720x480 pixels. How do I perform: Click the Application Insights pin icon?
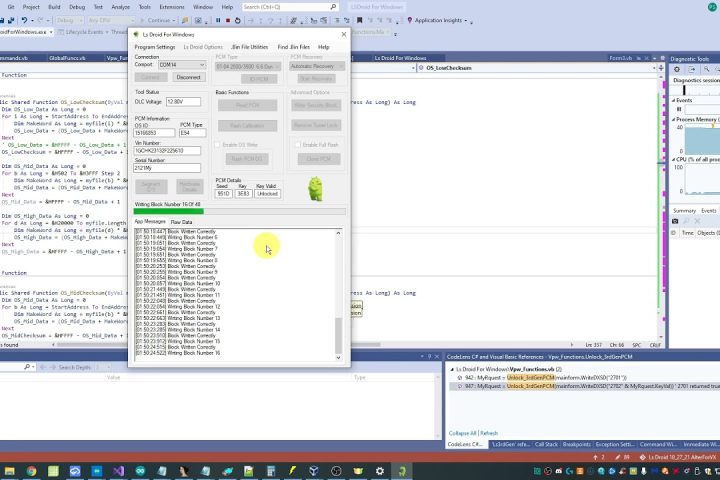(x=410, y=20)
